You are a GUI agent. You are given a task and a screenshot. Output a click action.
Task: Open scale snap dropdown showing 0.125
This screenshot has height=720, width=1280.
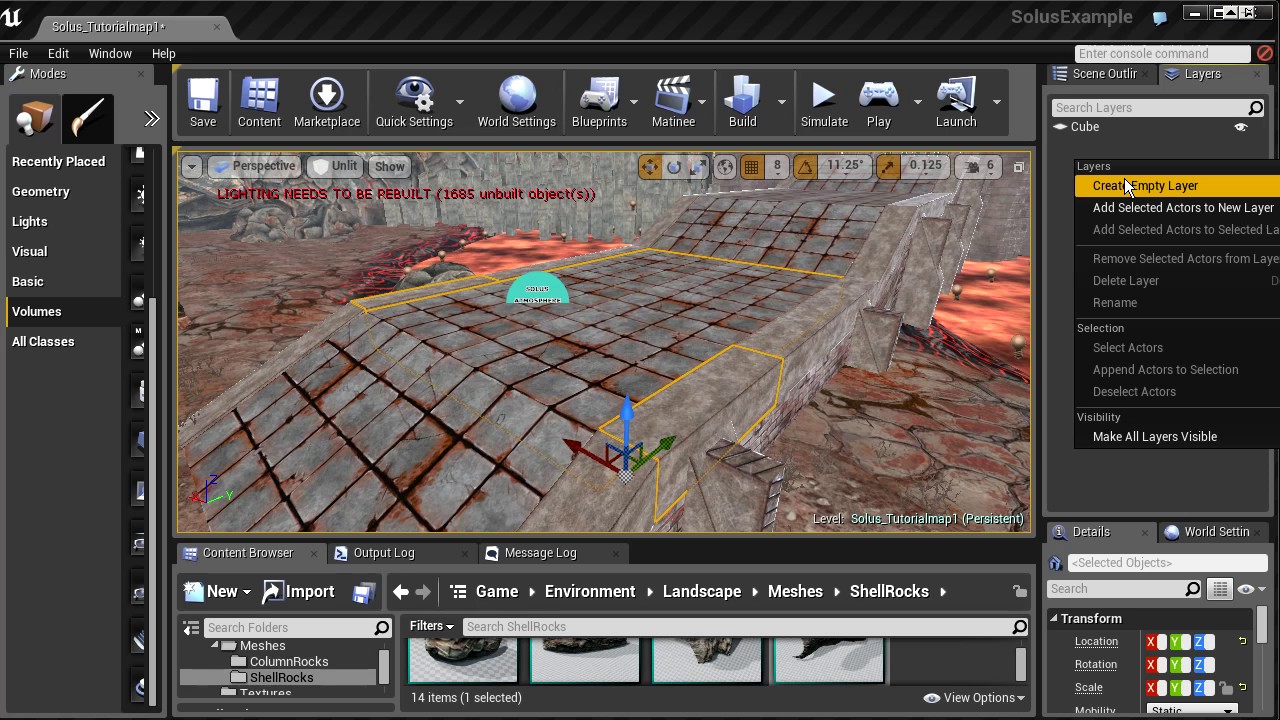pyautogui.click(x=926, y=166)
